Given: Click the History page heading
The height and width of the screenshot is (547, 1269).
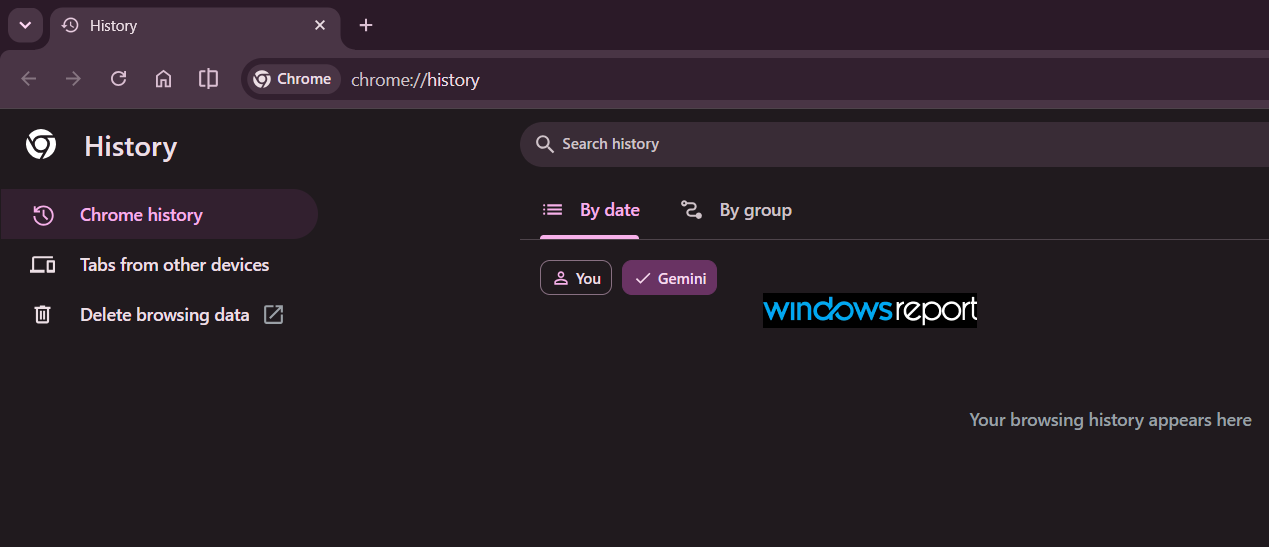Looking at the screenshot, I should [130, 147].
